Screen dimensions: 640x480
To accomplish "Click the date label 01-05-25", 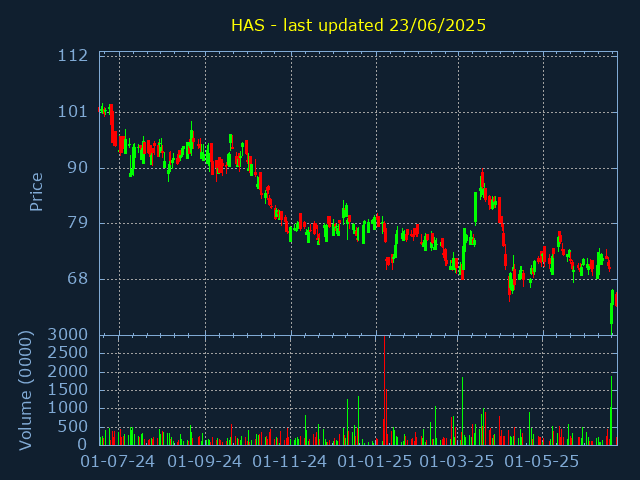I will [542, 462].
